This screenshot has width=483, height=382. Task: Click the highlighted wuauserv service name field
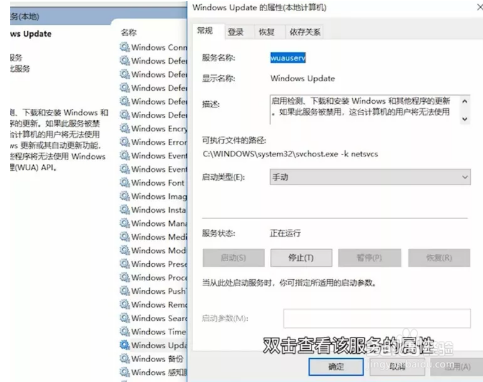tap(288, 58)
